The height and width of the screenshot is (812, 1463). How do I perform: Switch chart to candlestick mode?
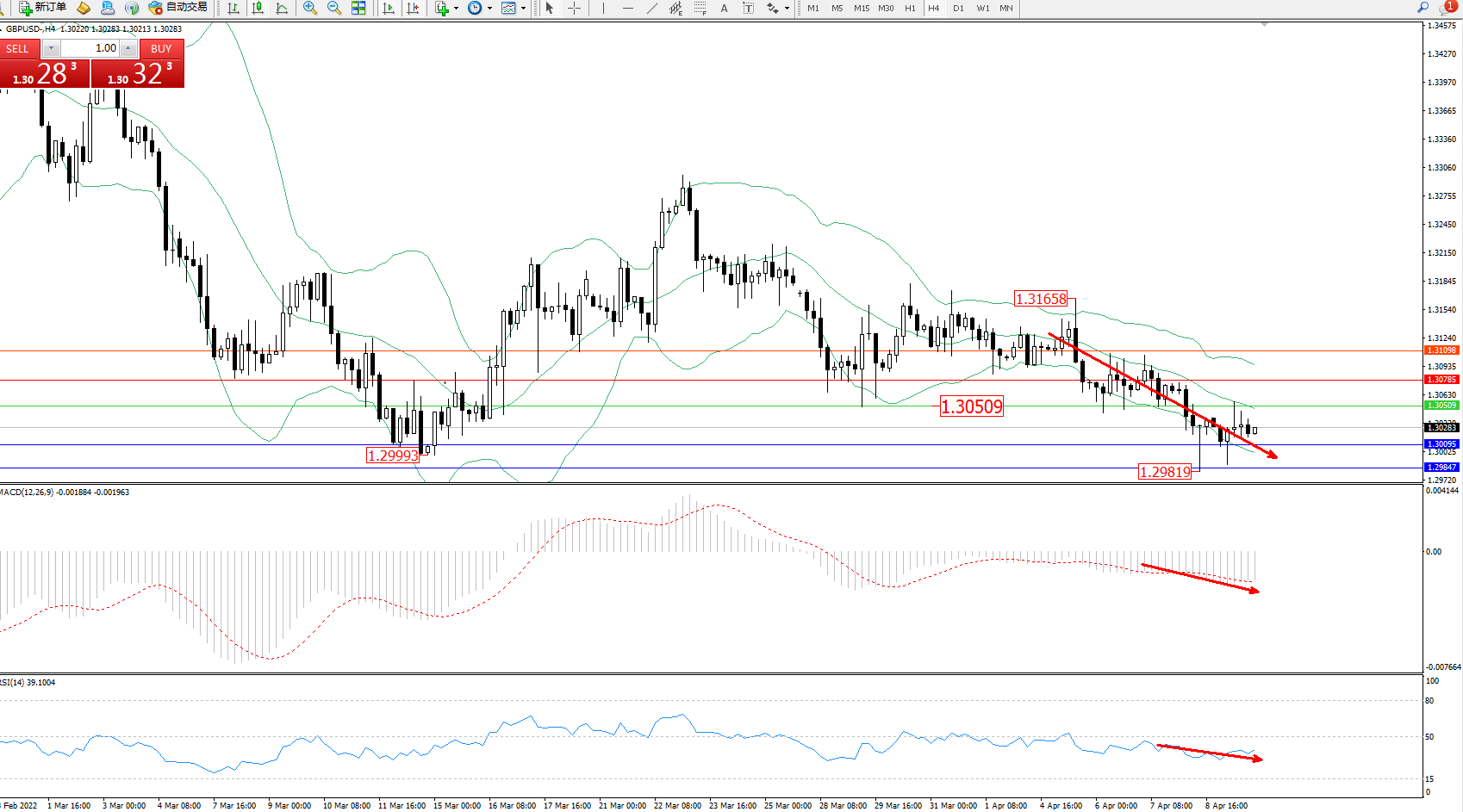tap(258, 8)
